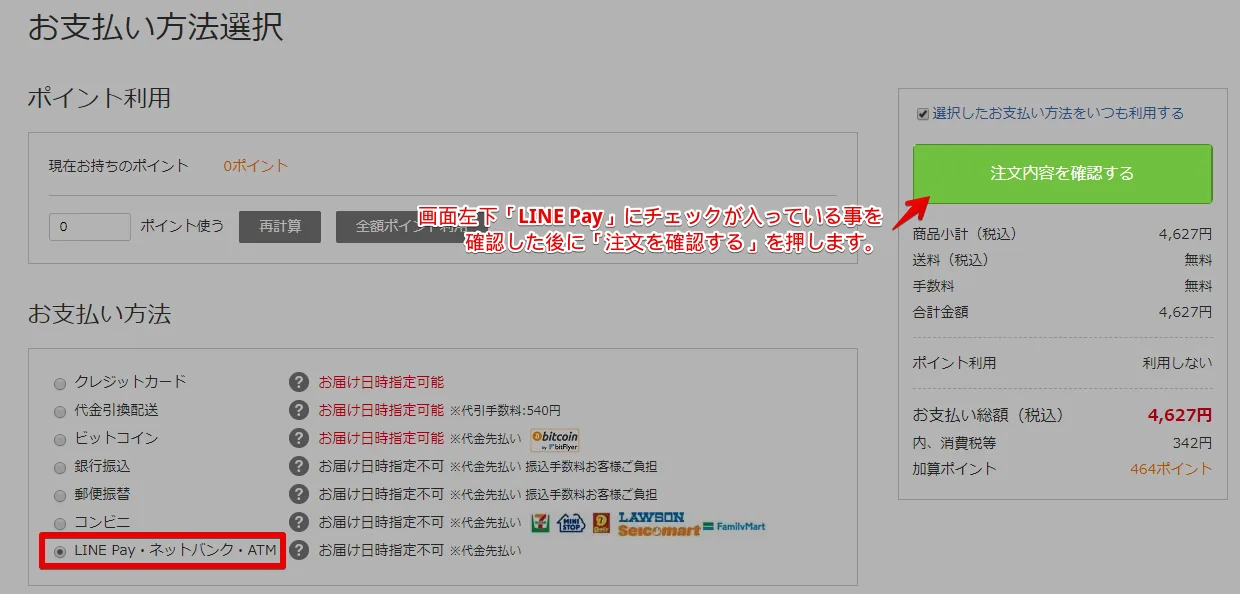Click the 342円 consumption tax value
Viewport: 1240px width, 594px height.
[x=1192, y=443]
